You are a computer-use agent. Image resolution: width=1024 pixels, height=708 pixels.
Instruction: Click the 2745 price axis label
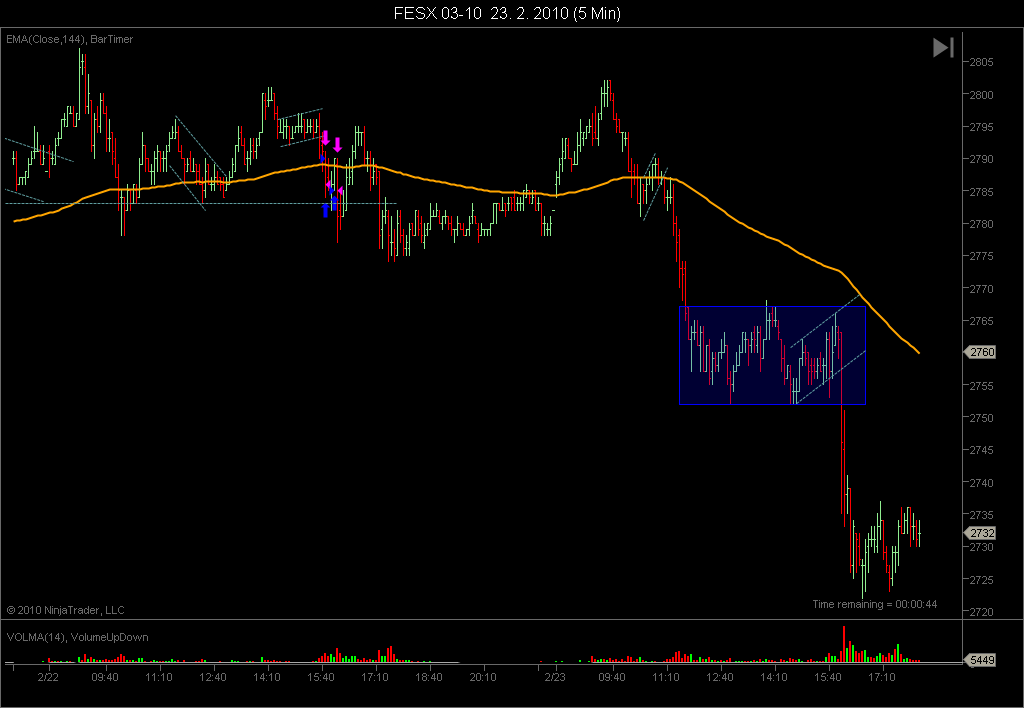click(x=982, y=450)
